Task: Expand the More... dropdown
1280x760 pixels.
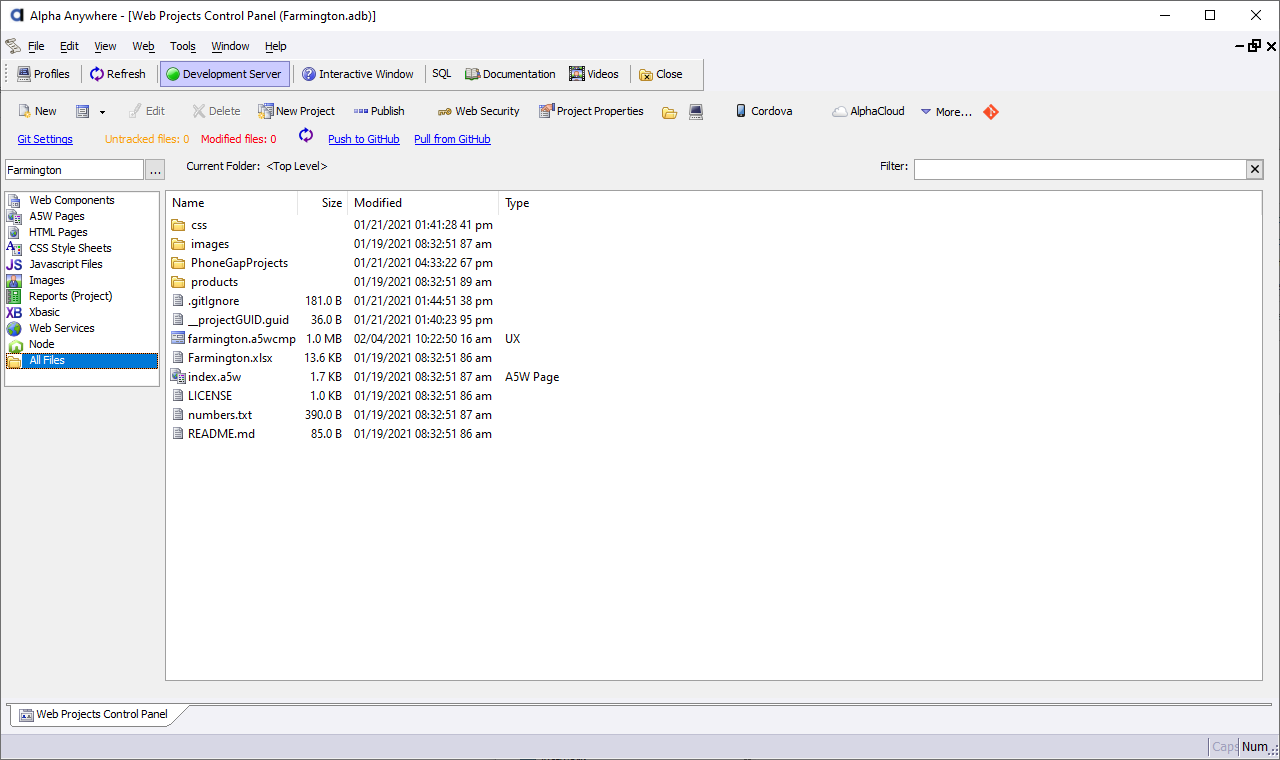Action: coord(946,112)
